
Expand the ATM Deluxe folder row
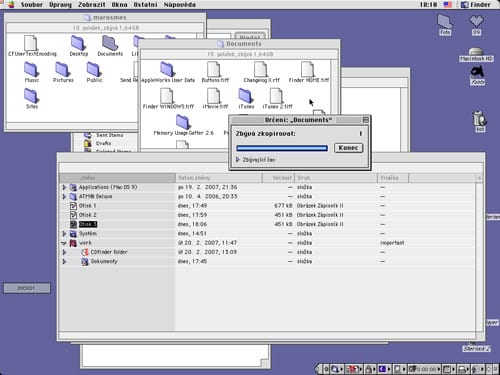64,196
